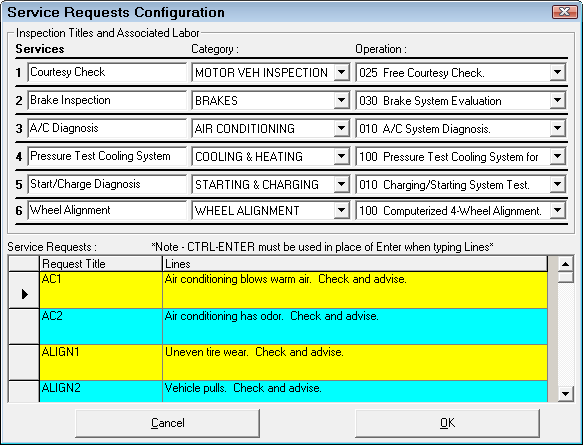Open the Brake System Evaluation operation dropdown
Screen dimensions: 583x445
[557, 100]
